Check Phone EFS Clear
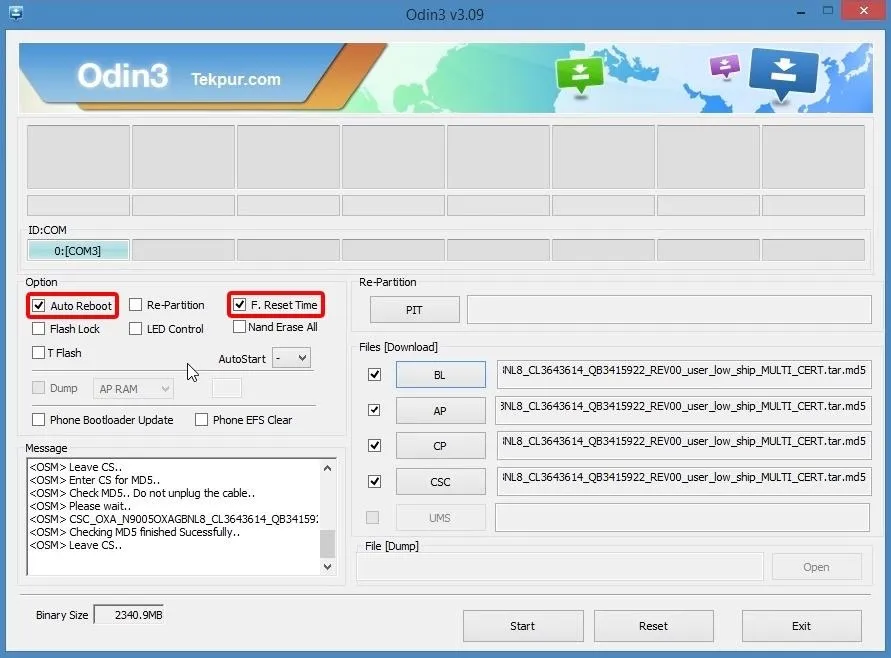891x658 pixels. [201, 420]
